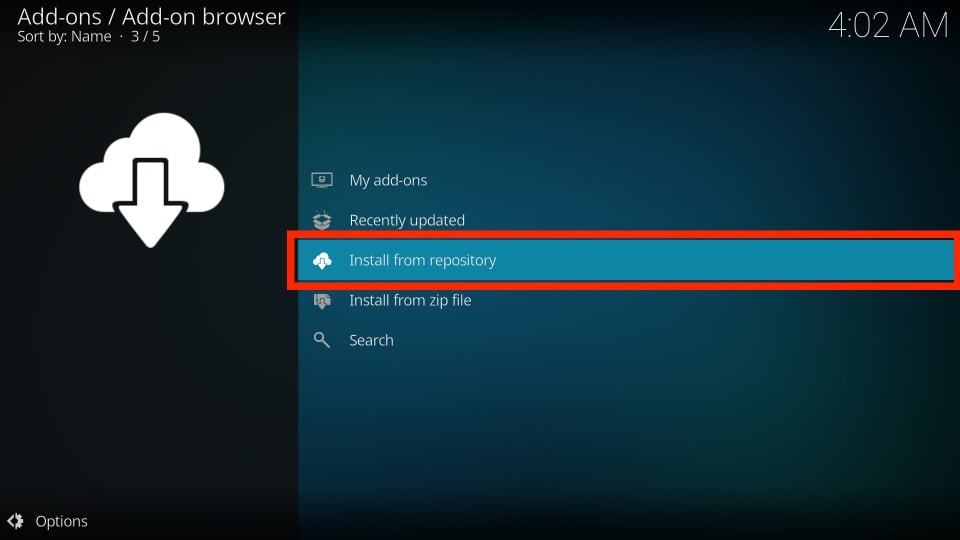The width and height of the screenshot is (960, 540).
Task: Click the Options gear icon
Action: point(15,521)
